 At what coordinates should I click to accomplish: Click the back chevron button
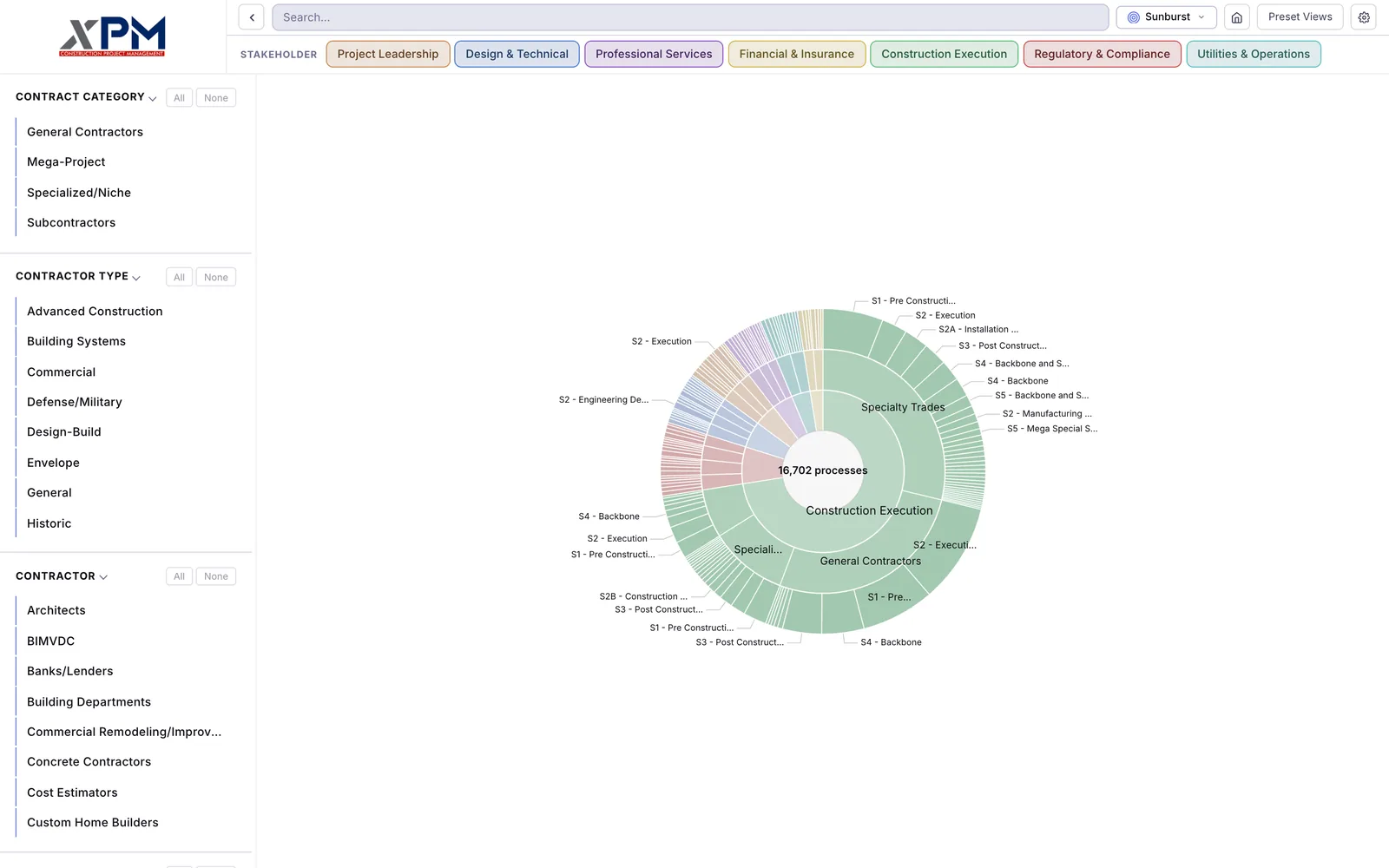click(x=251, y=17)
